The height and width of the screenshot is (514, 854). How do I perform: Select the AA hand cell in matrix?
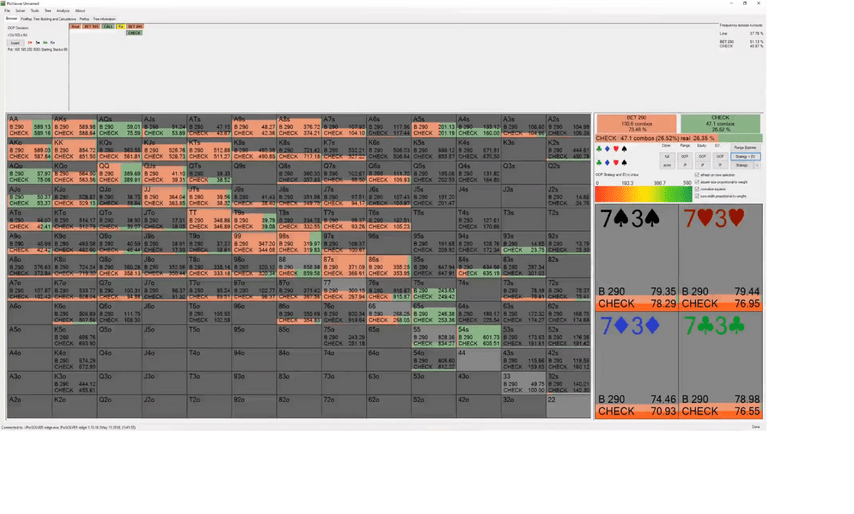tap(29, 126)
